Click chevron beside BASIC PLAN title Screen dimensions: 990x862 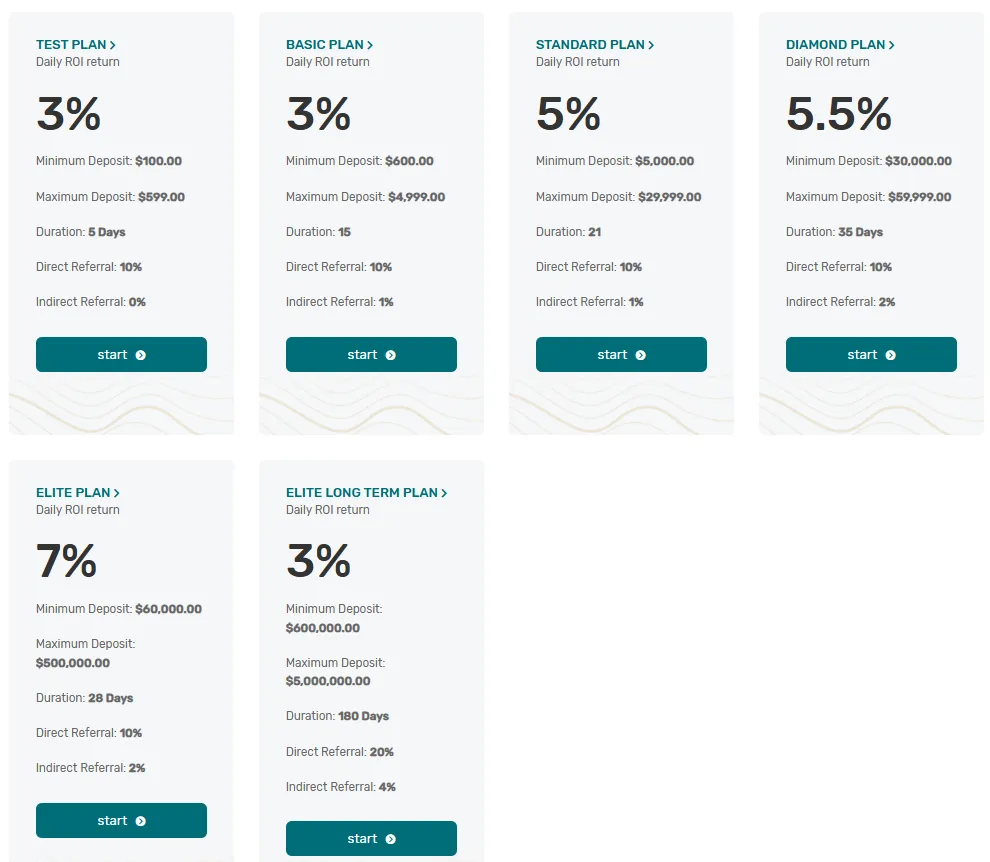click(370, 45)
